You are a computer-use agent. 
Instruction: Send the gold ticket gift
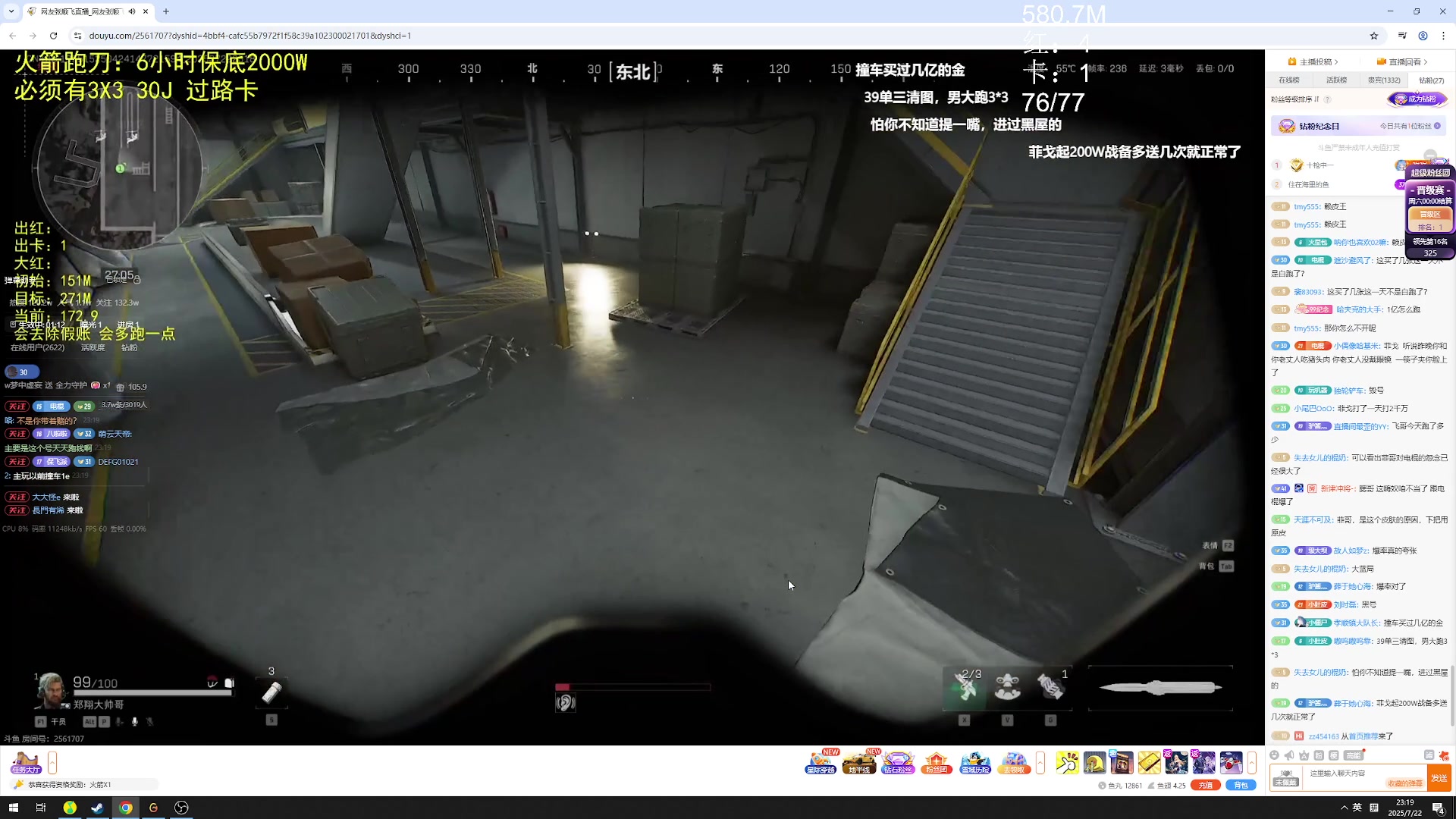[x=1149, y=762]
